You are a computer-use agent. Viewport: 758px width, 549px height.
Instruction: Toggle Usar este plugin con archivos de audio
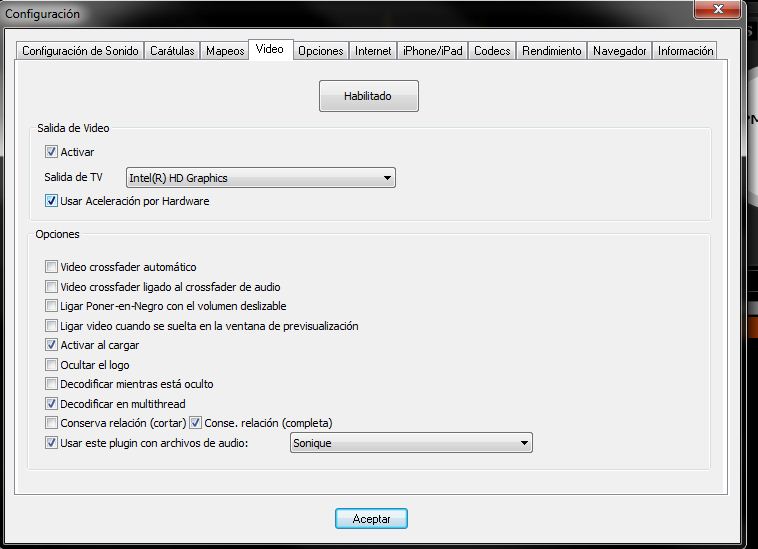pos(51,442)
